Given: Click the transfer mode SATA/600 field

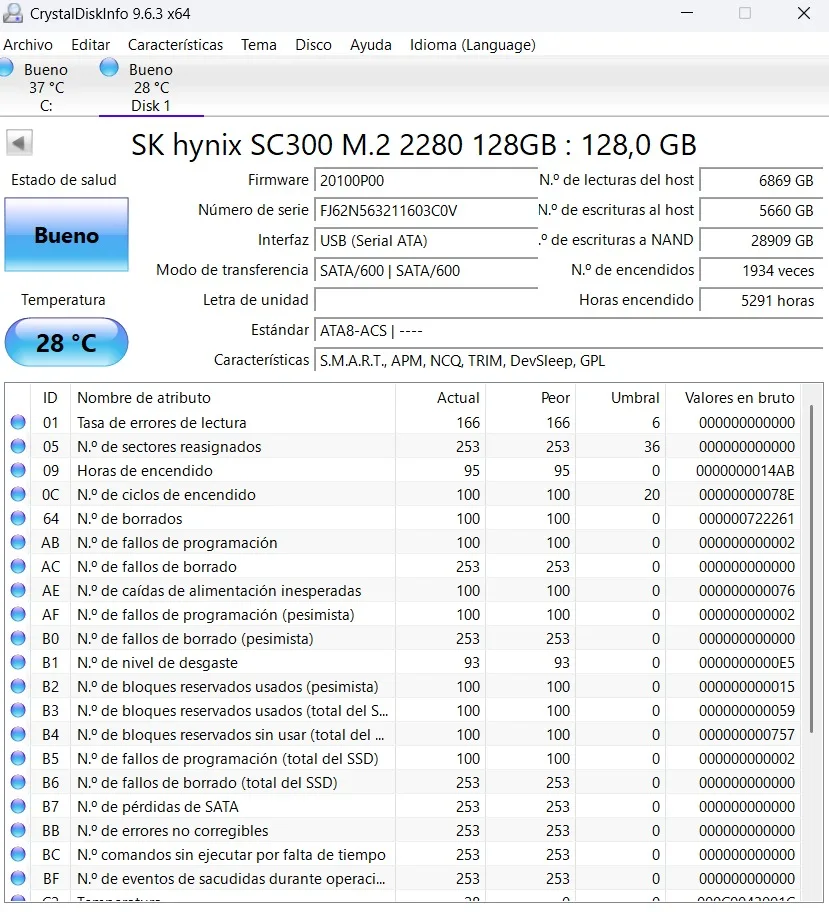Looking at the screenshot, I should click(x=426, y=270).
